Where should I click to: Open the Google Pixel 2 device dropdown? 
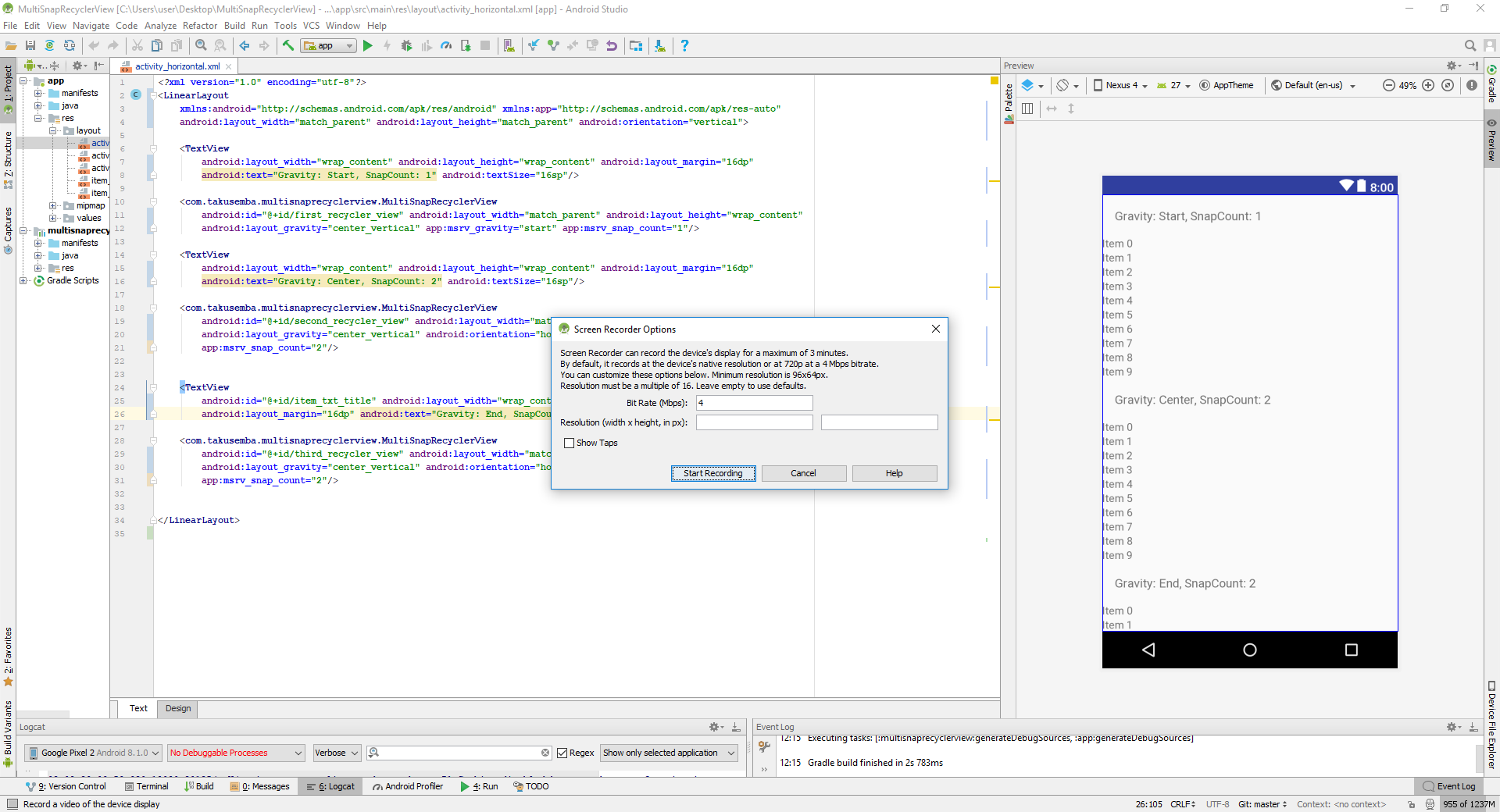click(94, 753)
